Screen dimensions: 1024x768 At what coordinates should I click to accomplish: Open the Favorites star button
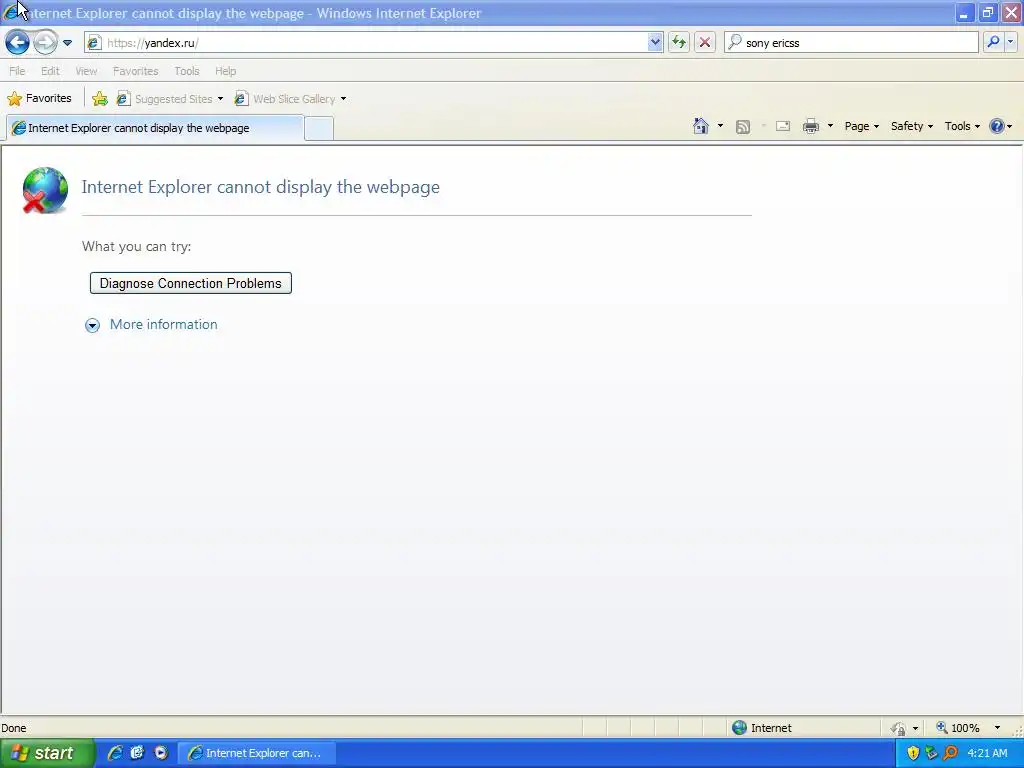click(x=39, y=99)
